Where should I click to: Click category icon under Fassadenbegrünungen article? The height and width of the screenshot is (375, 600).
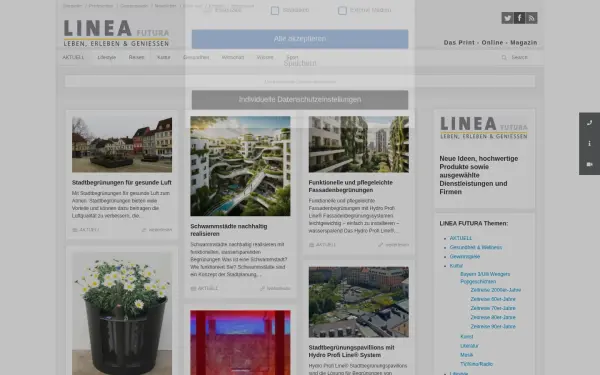coord(311,245)
